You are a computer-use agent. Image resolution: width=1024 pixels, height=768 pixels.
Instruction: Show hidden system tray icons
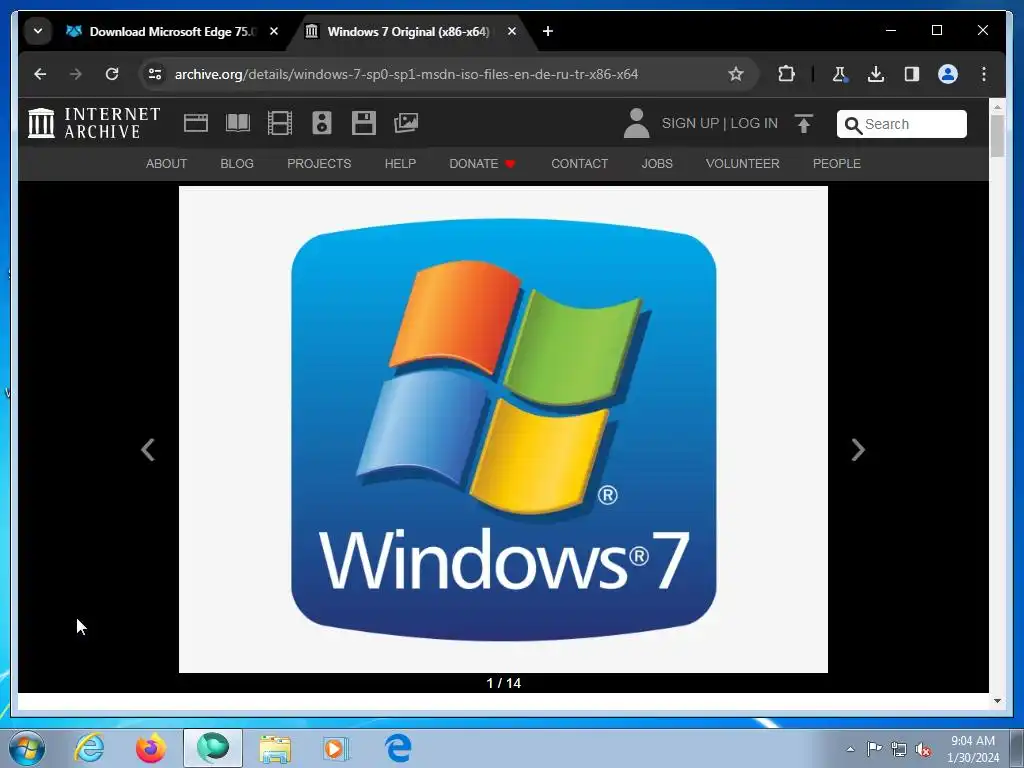[x=850, y=749]
